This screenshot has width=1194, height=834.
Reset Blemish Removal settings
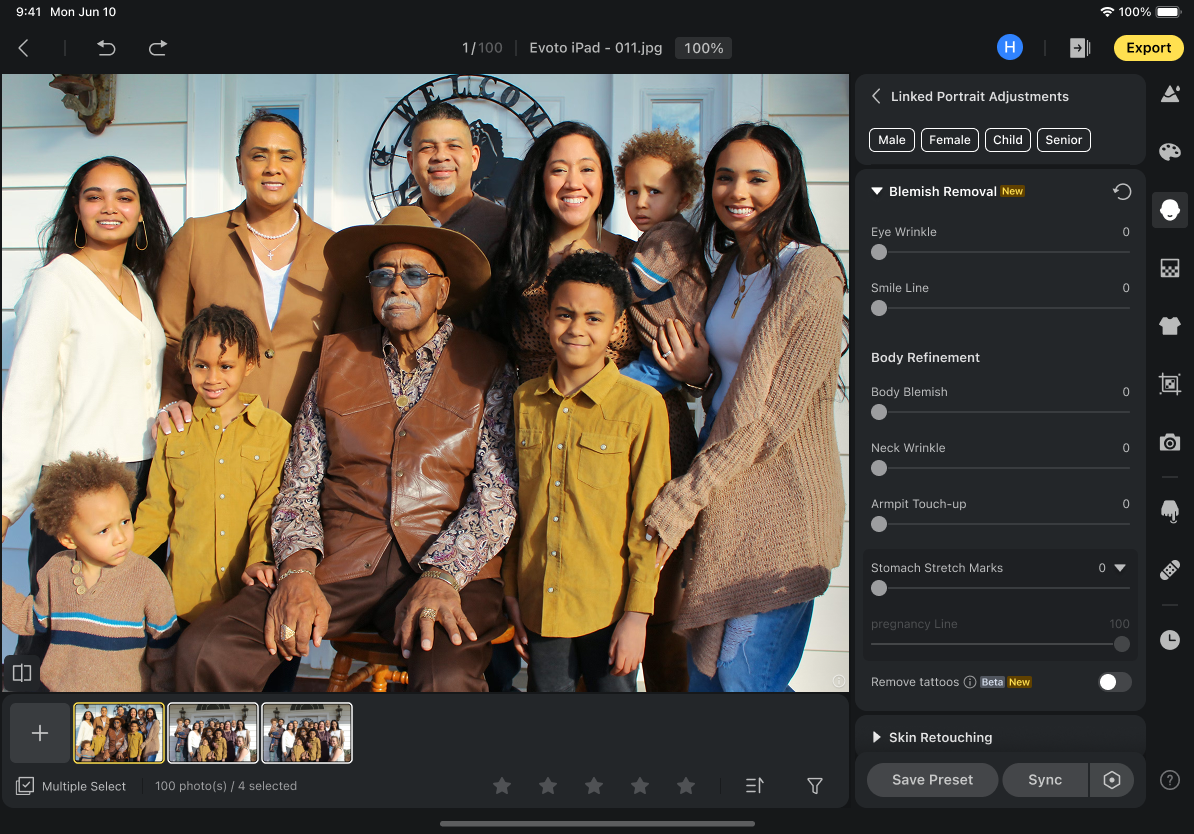(1122, 192)
